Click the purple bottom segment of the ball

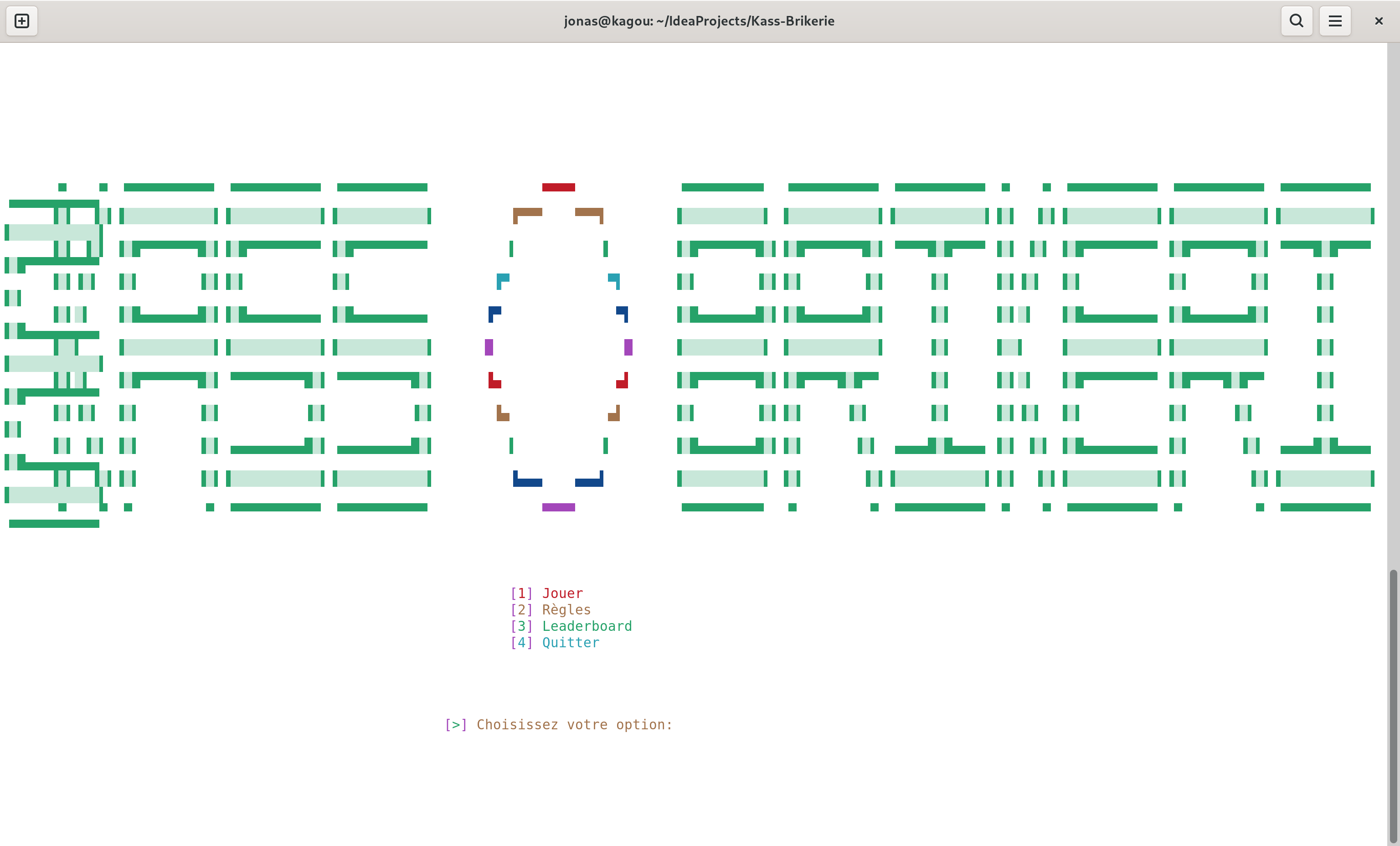pyautogui.click(x=559, y=507)
